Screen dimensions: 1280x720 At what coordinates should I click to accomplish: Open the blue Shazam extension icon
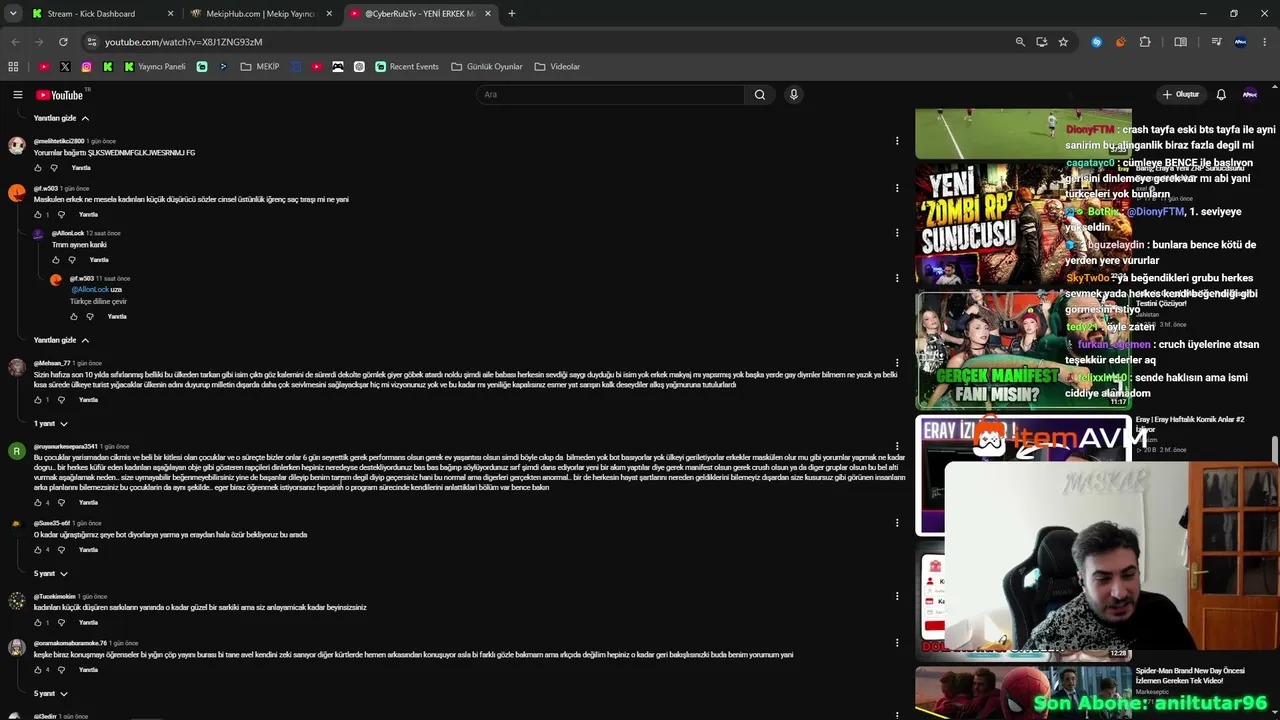pos(1097,42)
